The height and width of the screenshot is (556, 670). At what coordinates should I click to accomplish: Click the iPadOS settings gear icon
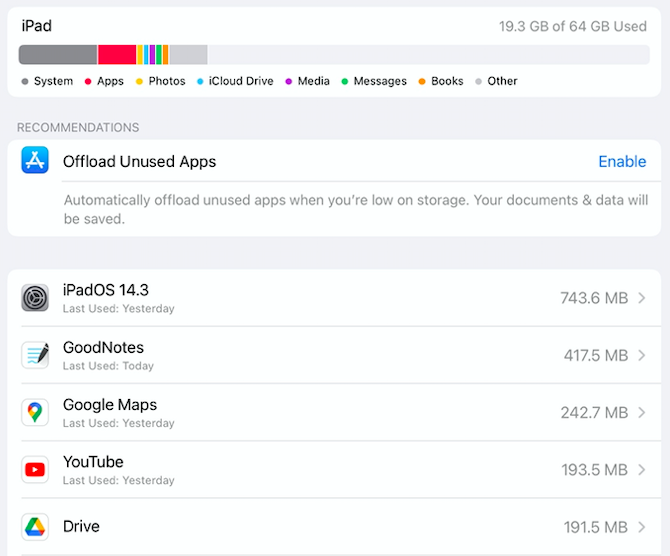(35, 298)
